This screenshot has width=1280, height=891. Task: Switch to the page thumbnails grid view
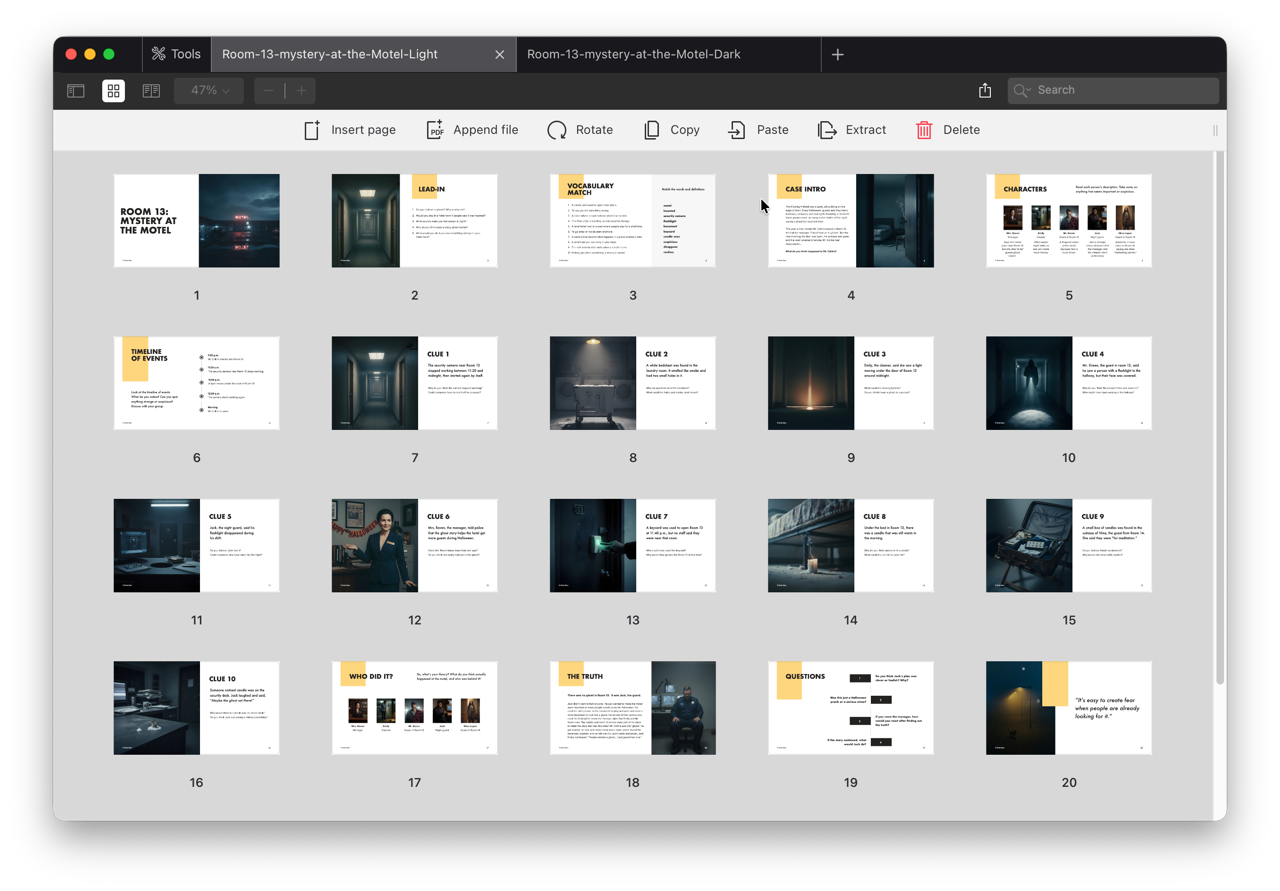[113, 90]
